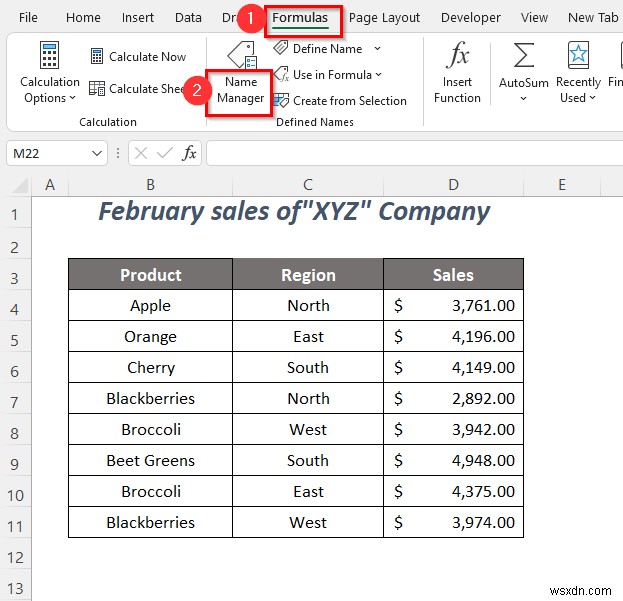The width and height of the screenshot is (623, 601).
Task: Switch to the Data tab
Action: 188,17
